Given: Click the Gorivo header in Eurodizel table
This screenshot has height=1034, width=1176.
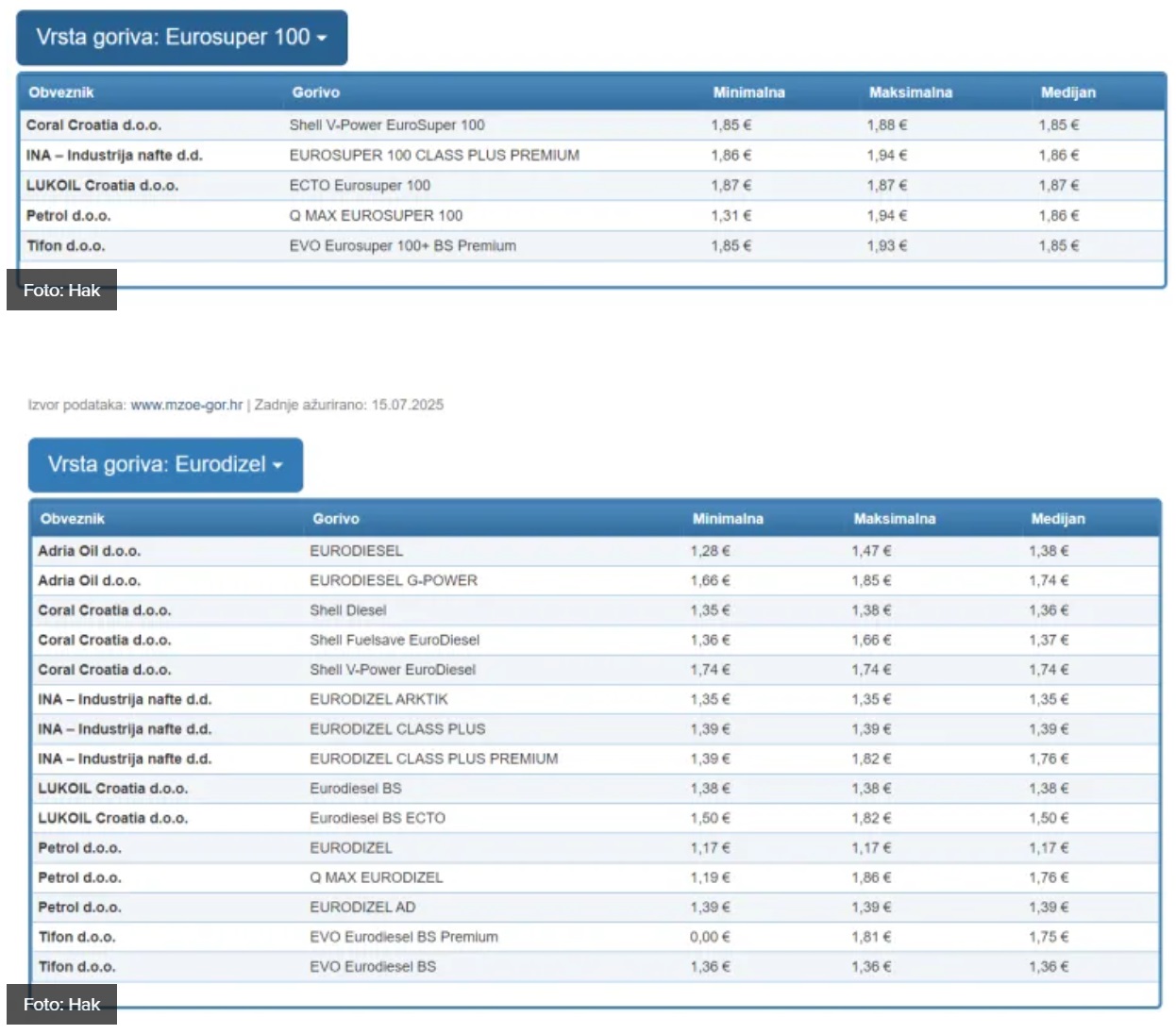Looking at the screenshot, I should [336, 519].
